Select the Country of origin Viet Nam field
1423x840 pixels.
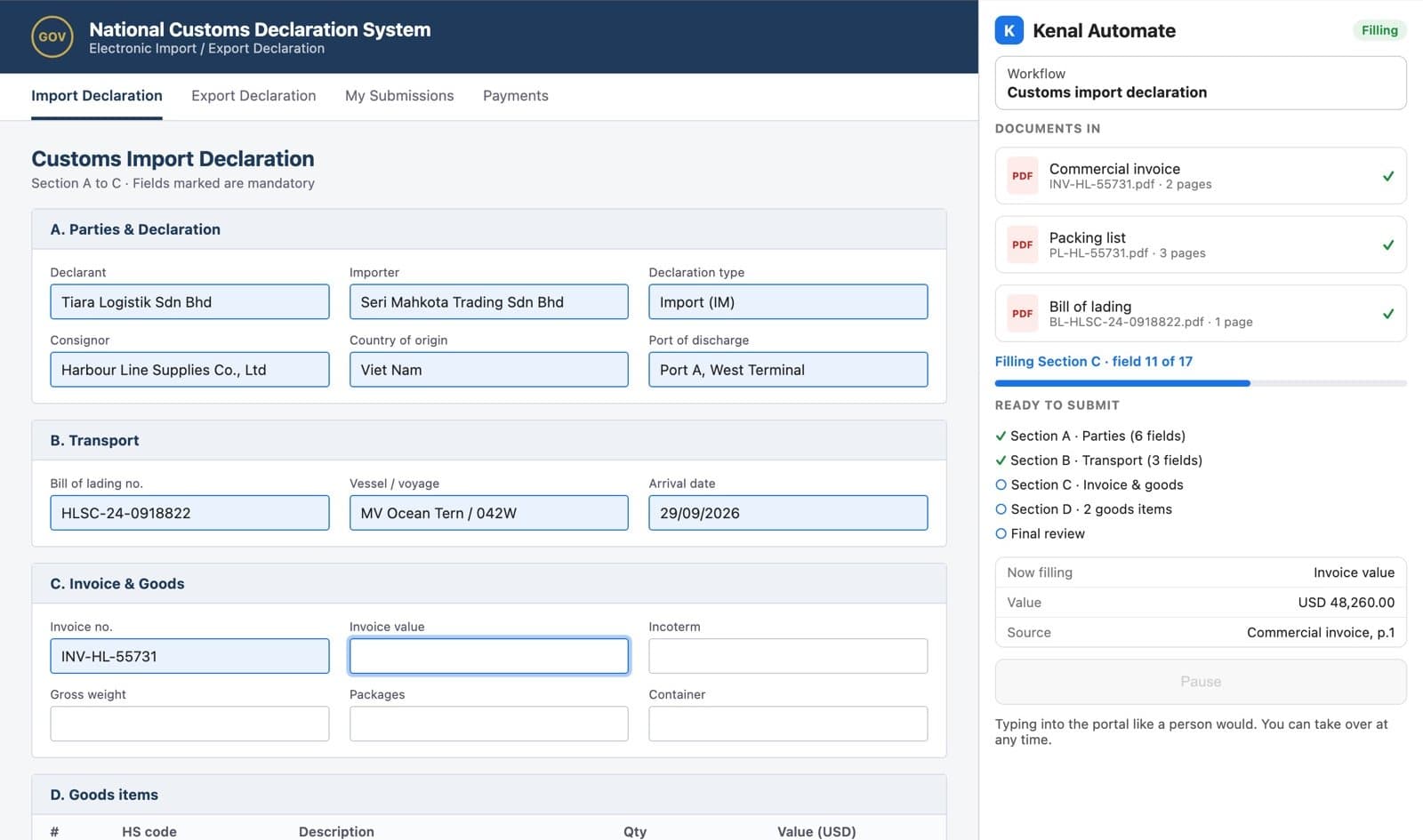click(x=489, y=370)
